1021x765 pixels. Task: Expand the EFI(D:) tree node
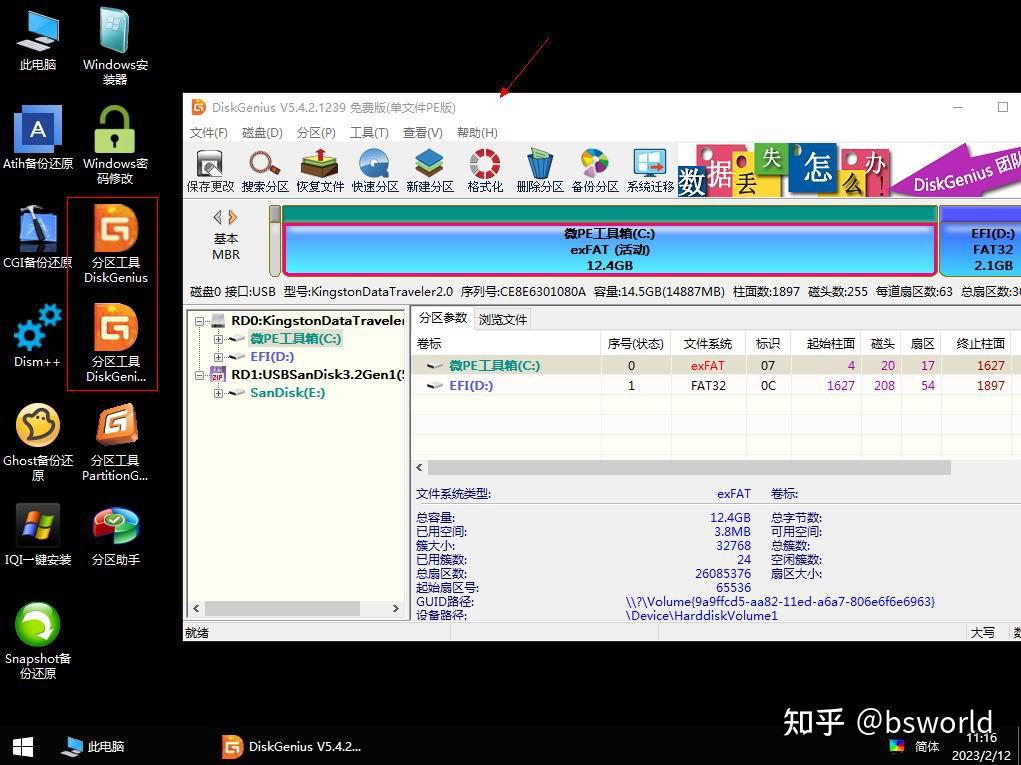coord(218,357)
